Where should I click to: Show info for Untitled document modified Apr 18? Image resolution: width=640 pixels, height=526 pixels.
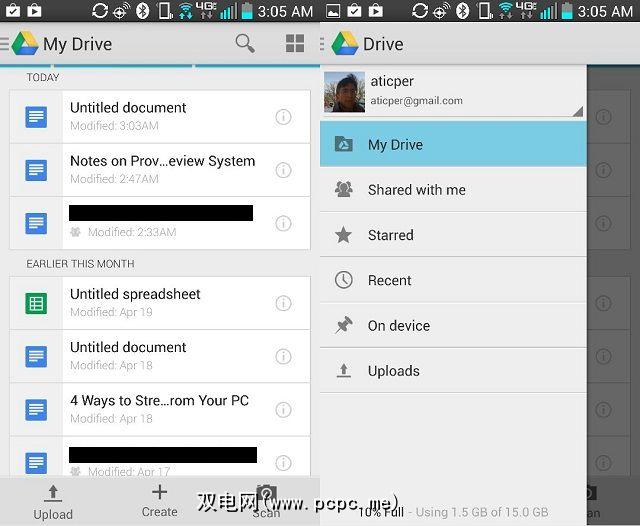pyautogui.click(x=283, y=356)
